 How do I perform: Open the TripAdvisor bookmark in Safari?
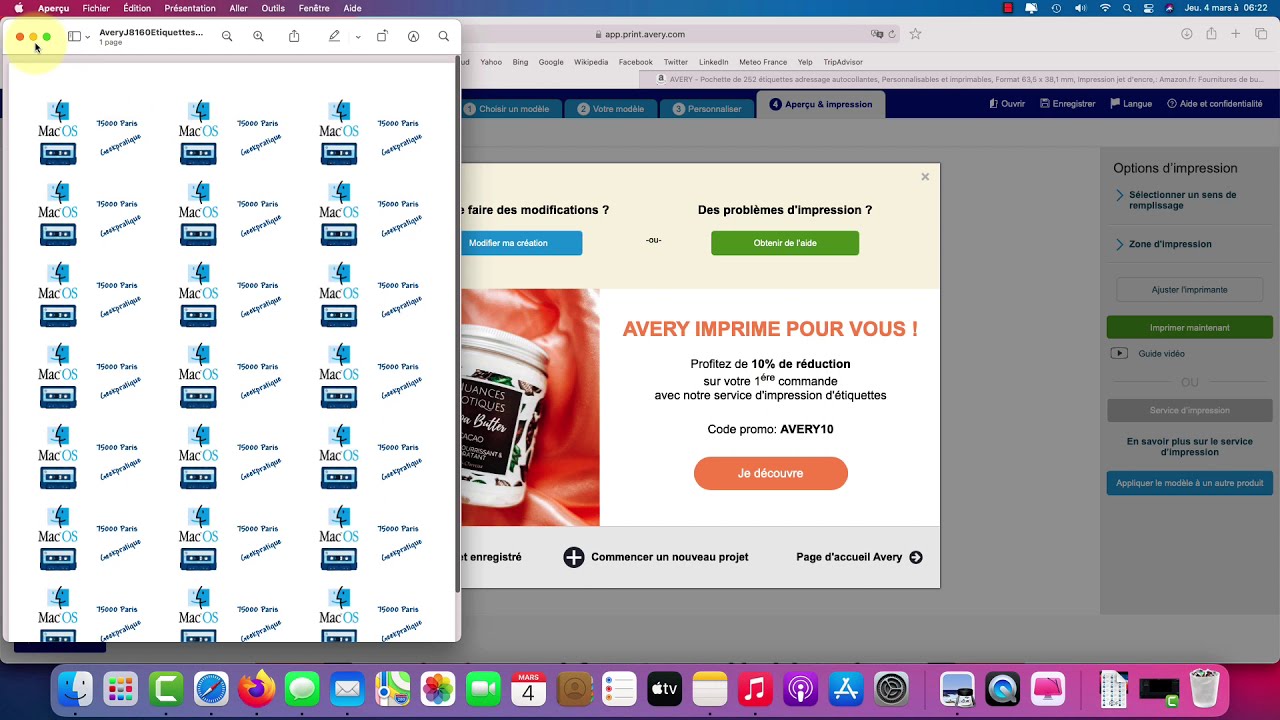click(x=843, y=62)
